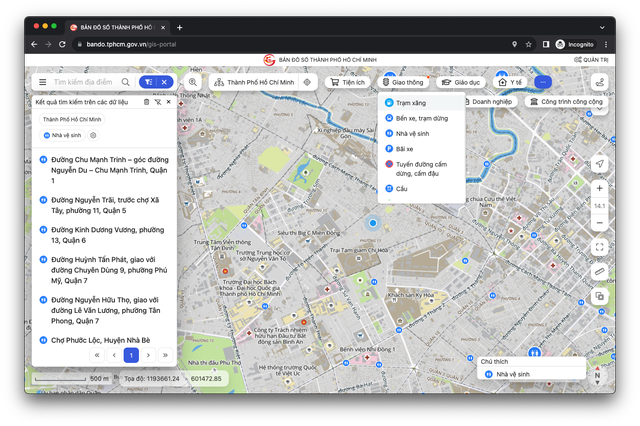The image size is (640, 426).
Task: Open the Y tế category
Action: pos(510,82)
